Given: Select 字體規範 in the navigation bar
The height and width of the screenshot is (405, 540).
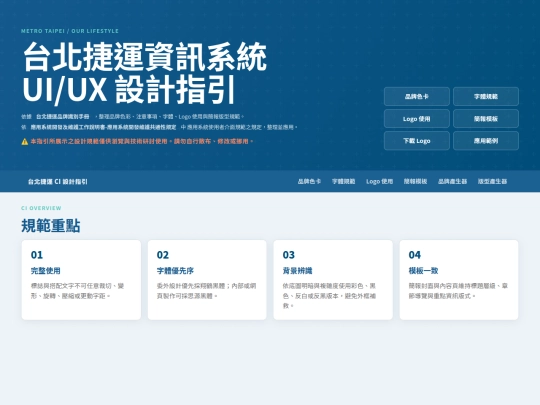Looking at the screenshot, I should tap(343, 181).
